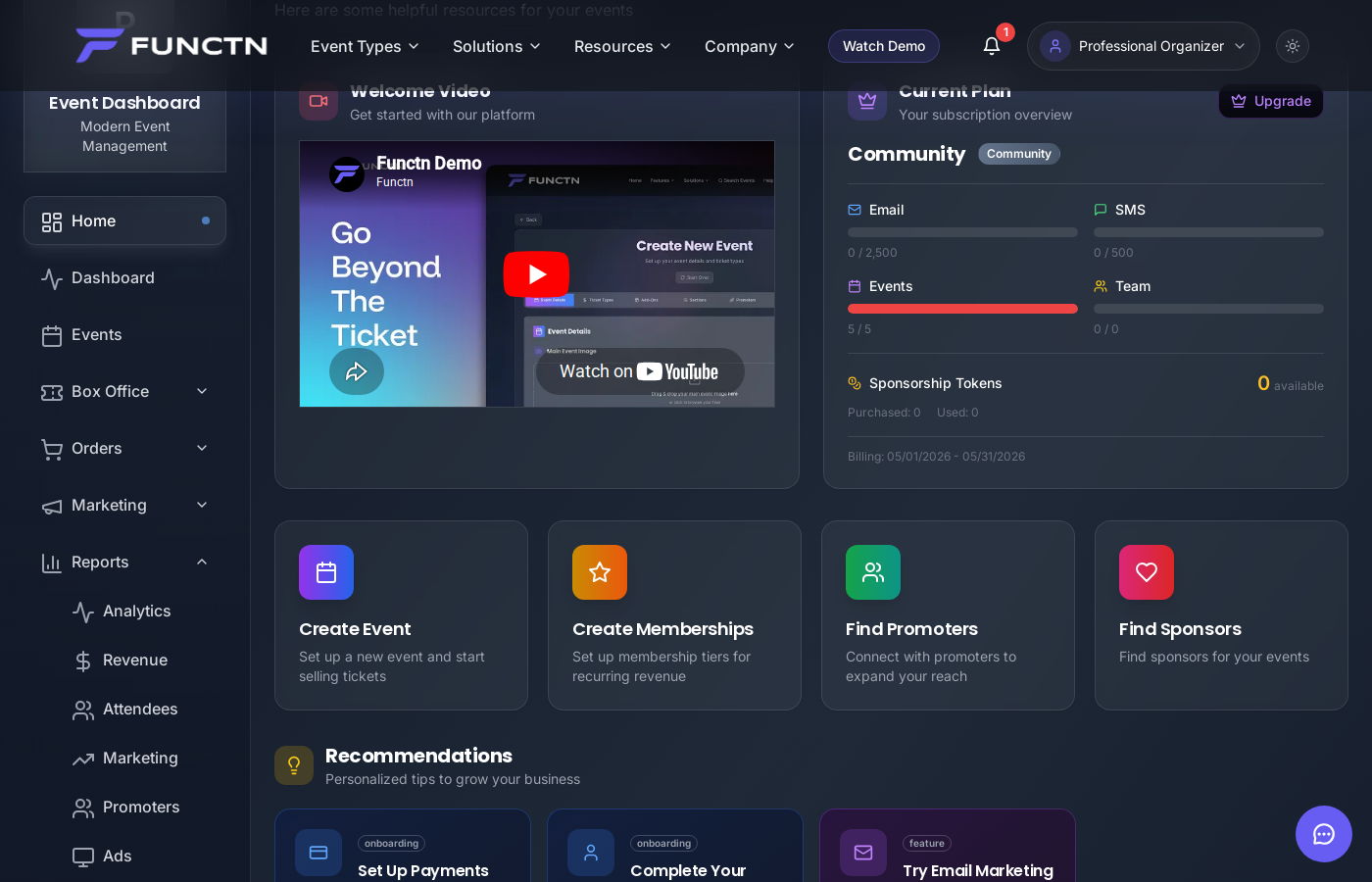
Task: Expand the Marketing sidebar section
Action: 125,506
